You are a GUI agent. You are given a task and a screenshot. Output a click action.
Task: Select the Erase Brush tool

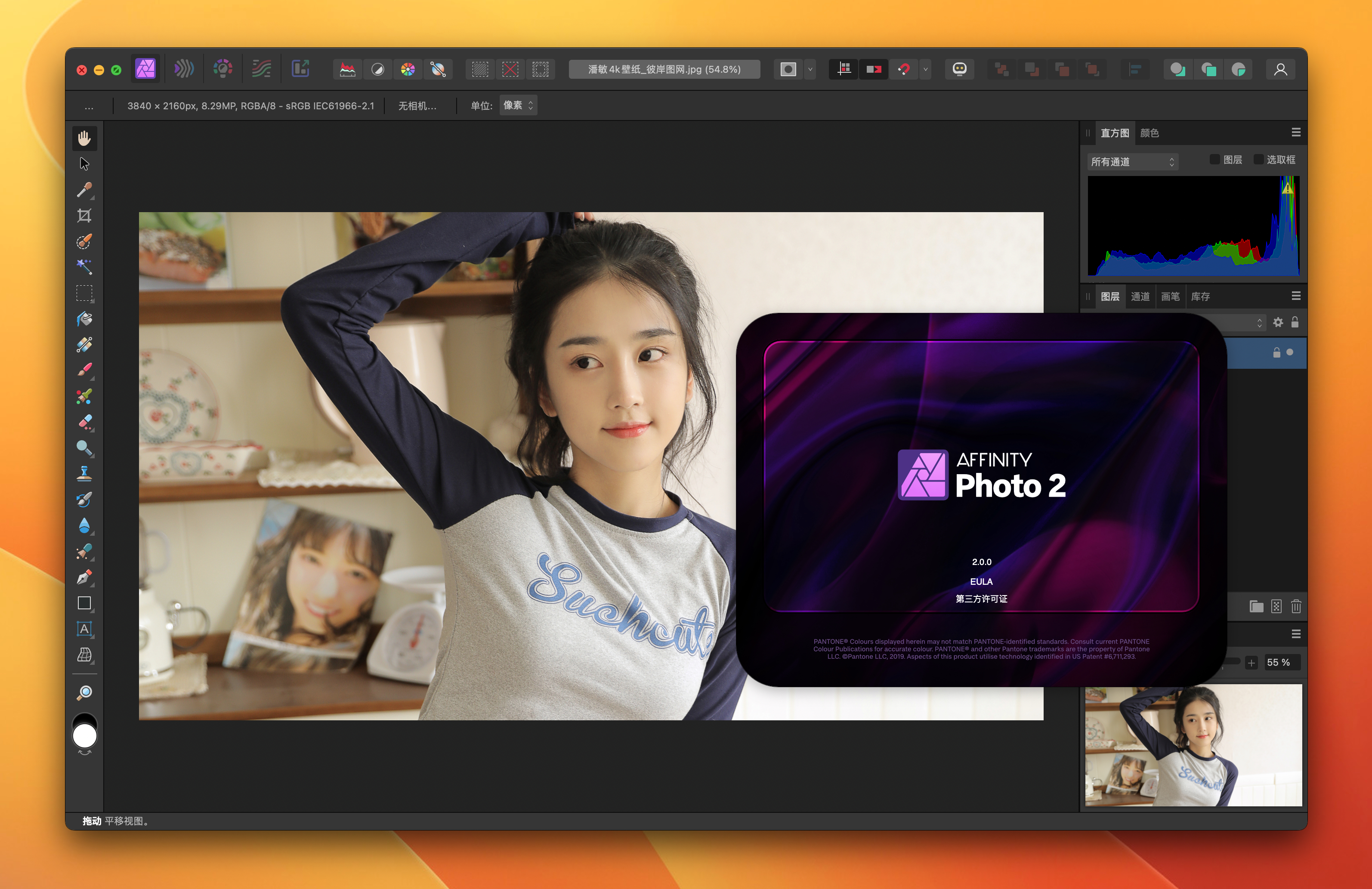84,422
